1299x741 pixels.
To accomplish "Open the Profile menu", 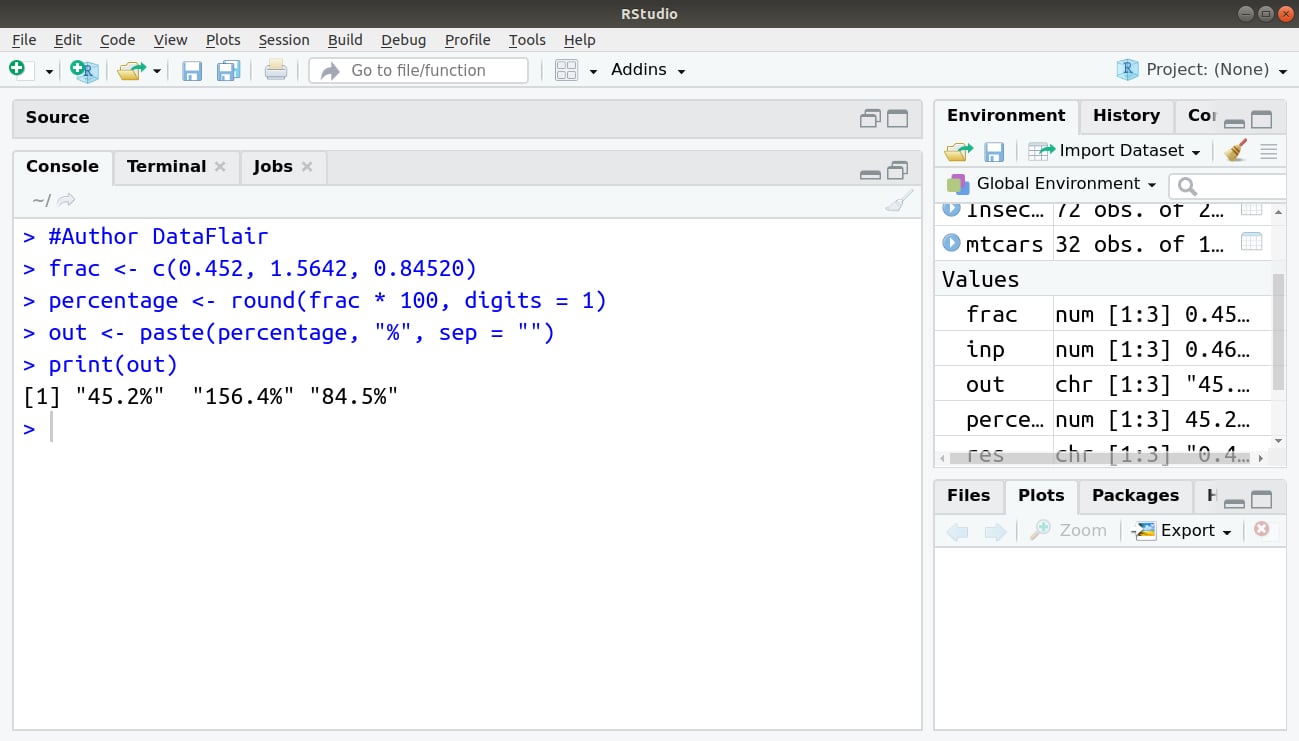I will coord(467,40).
